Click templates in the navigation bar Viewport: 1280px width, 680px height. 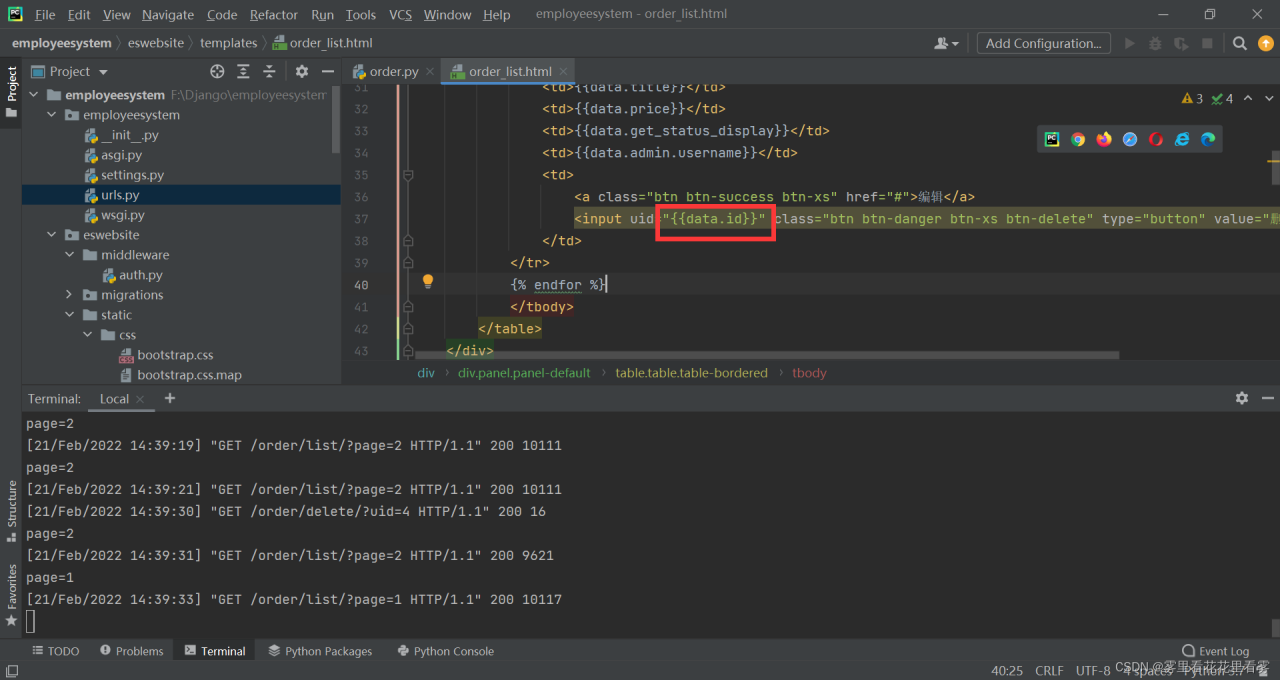tap(228, 43)
